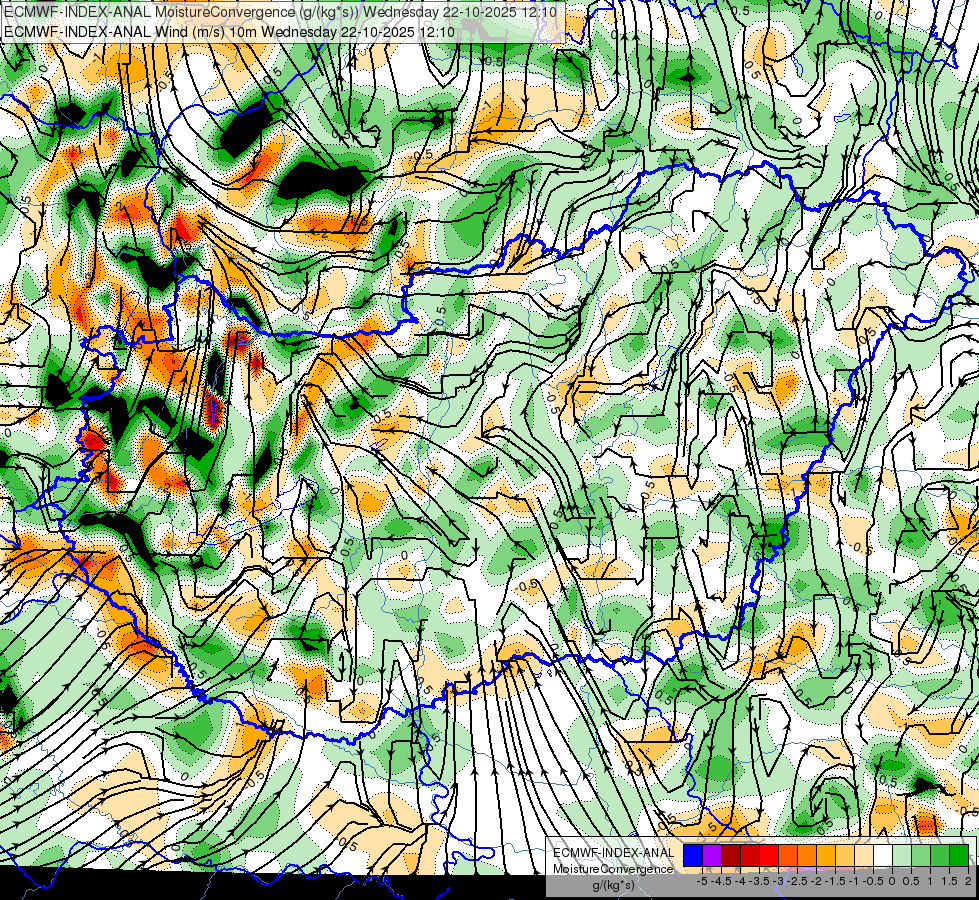Click the pale peach swatch between -1 and -0.5
This screenshot has height=900, width=979.
pyautogui.click(x=864, y=856)
